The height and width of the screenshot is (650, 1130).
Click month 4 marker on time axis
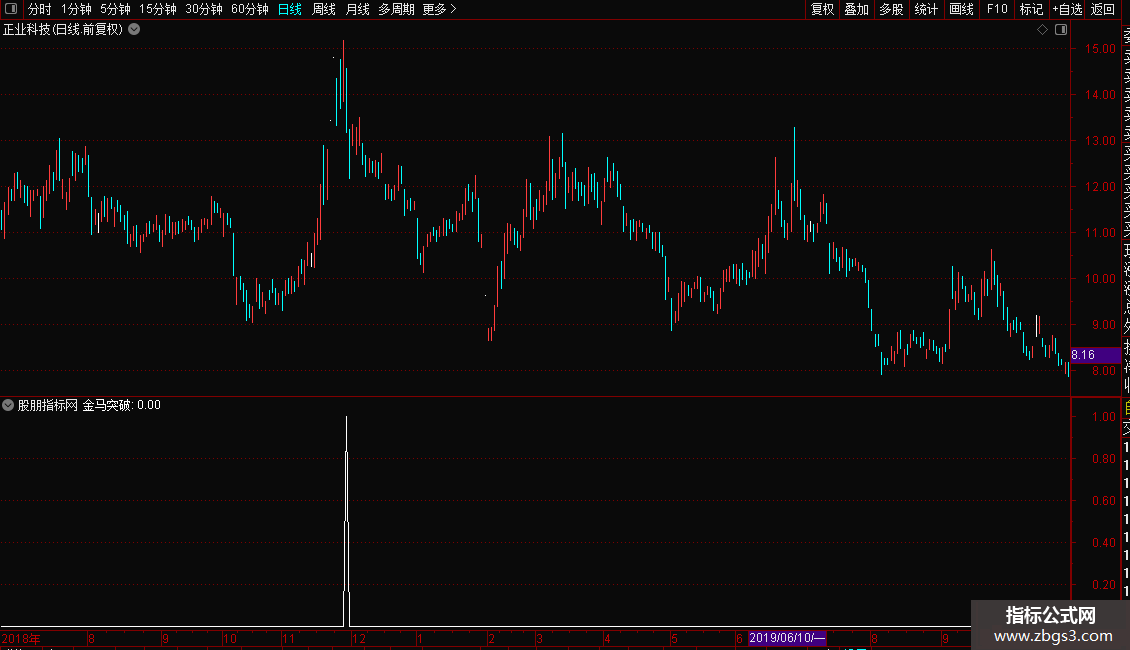[608, 638]
